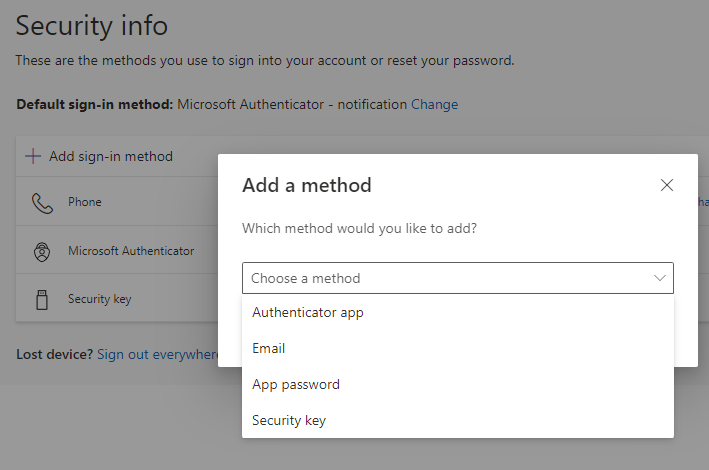The height and width of the screenshot is (470, 709).
Task: Click Change link for default sign-in method
Action: (x=434, y=104)
